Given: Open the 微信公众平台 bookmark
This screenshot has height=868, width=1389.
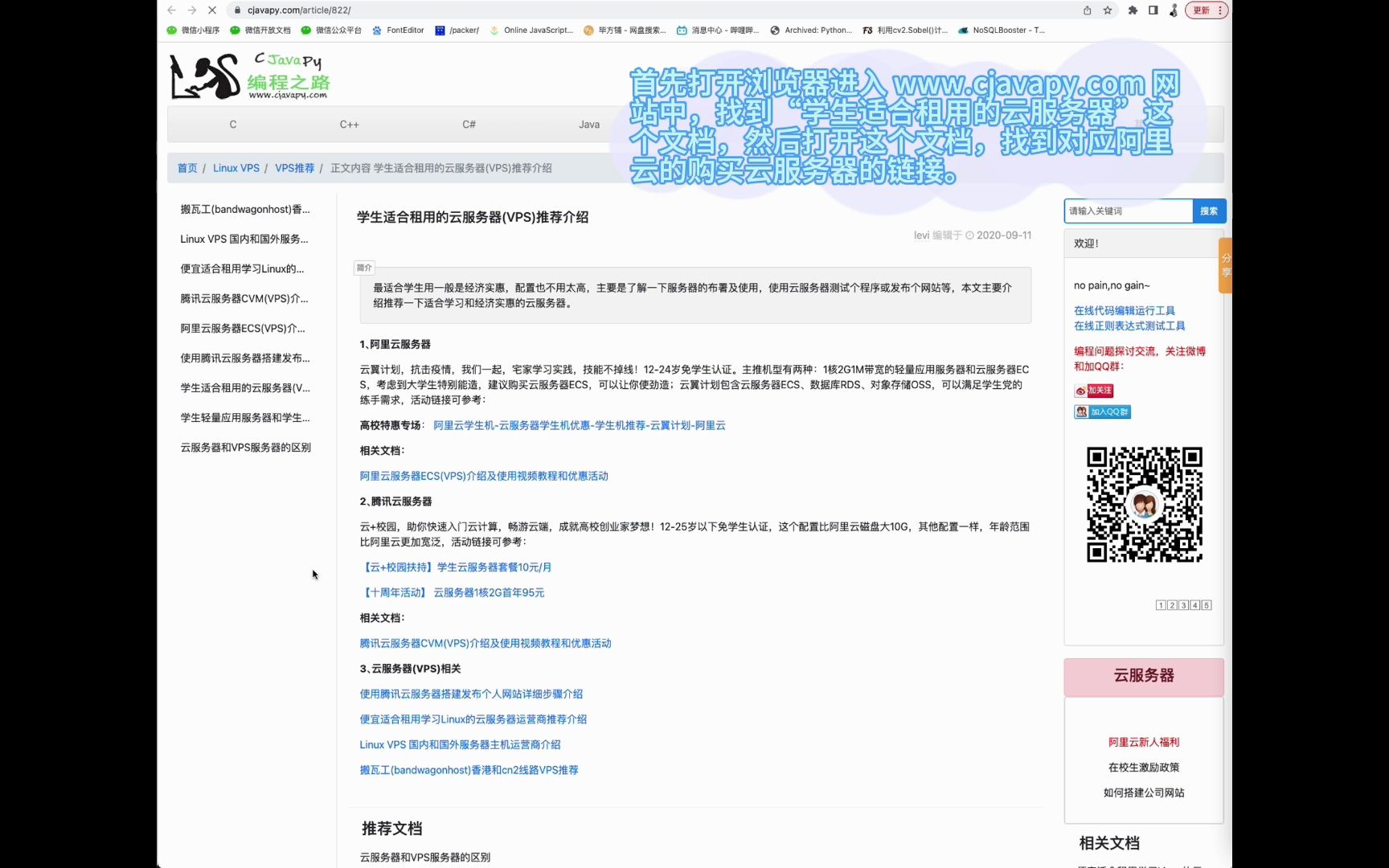Looking at the screenshot, I should click(331, 31).
